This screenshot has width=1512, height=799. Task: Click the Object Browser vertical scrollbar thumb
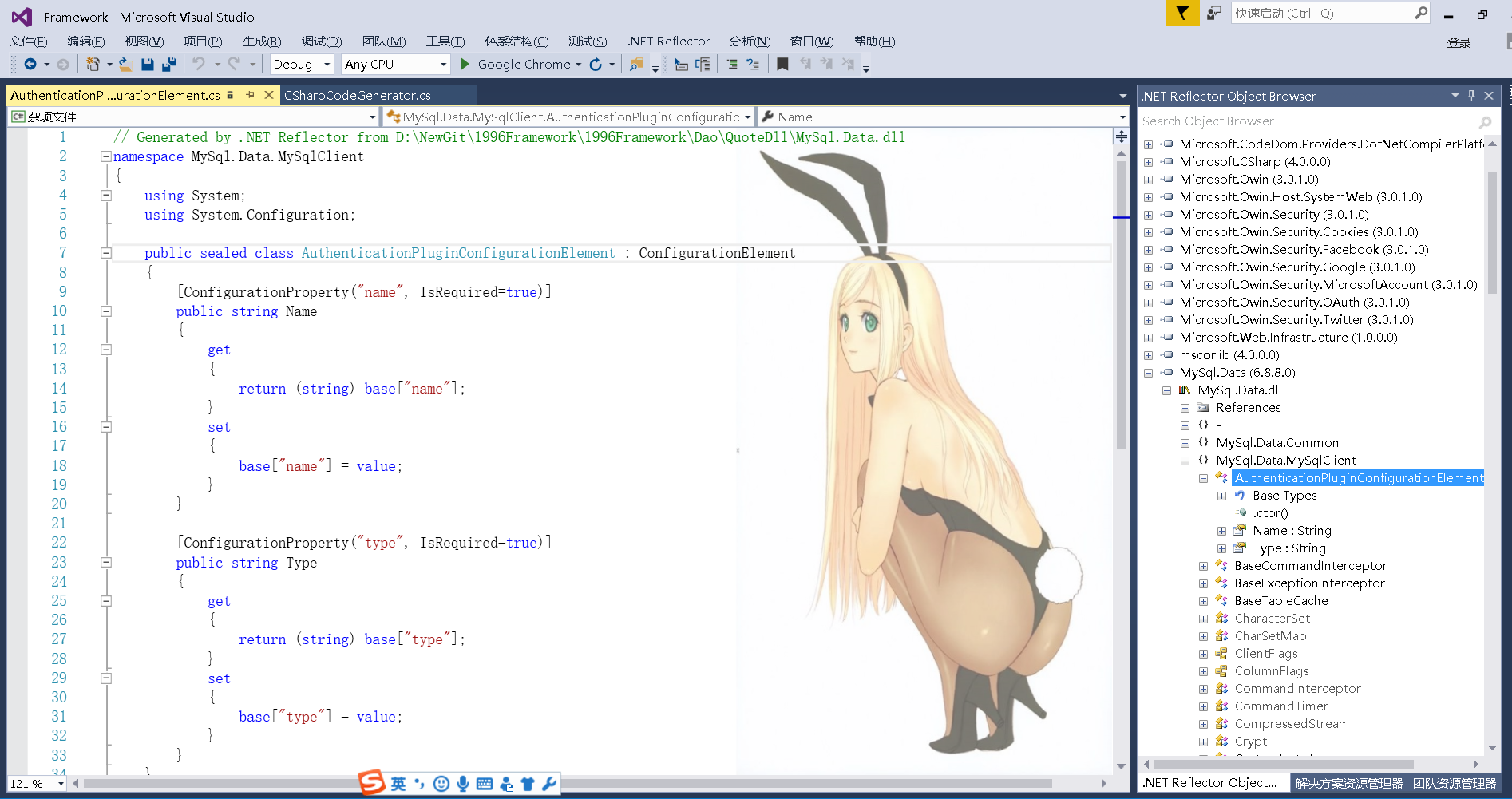[1492, 233]
